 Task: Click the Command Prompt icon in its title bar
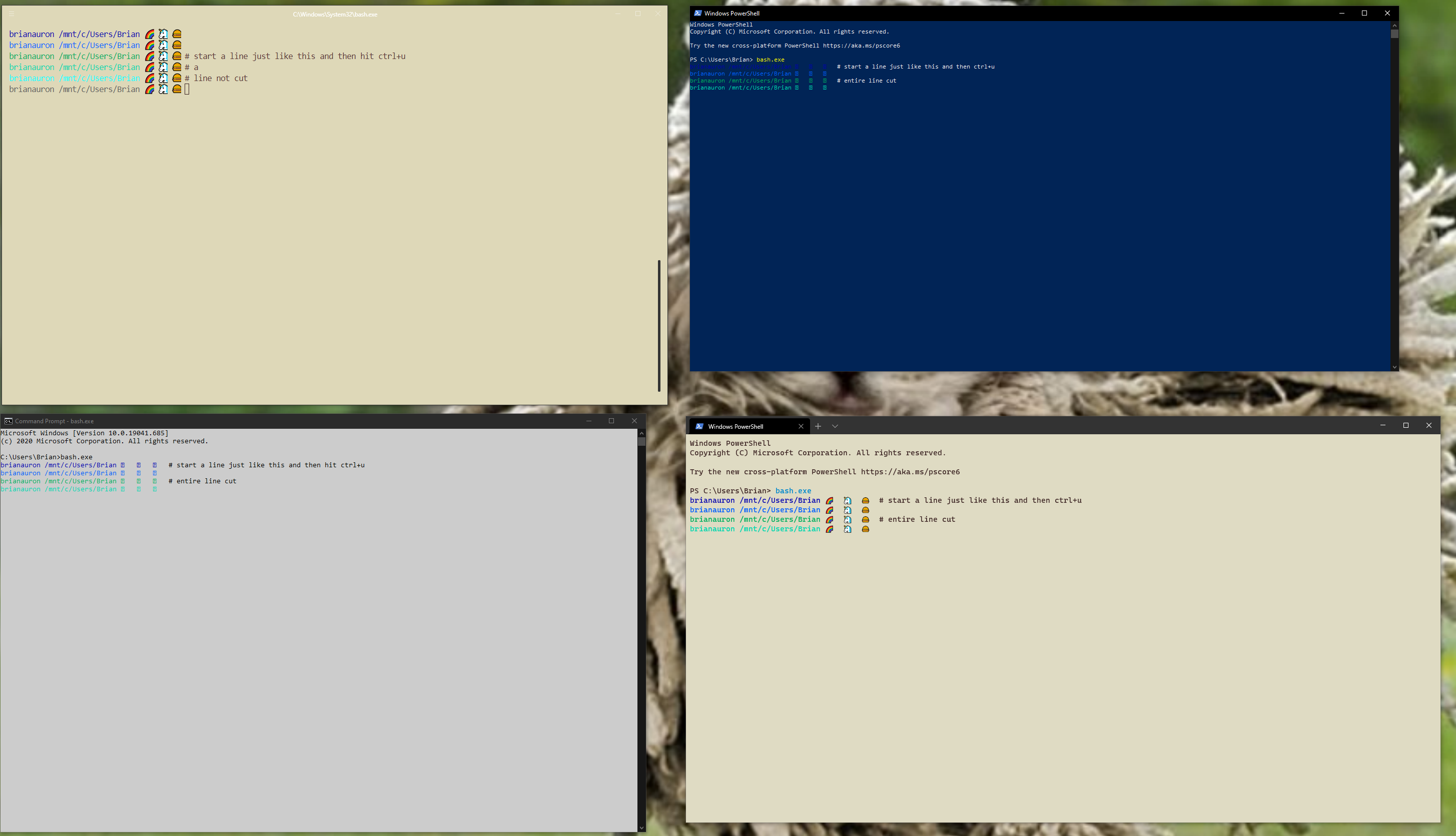point(8,421)
